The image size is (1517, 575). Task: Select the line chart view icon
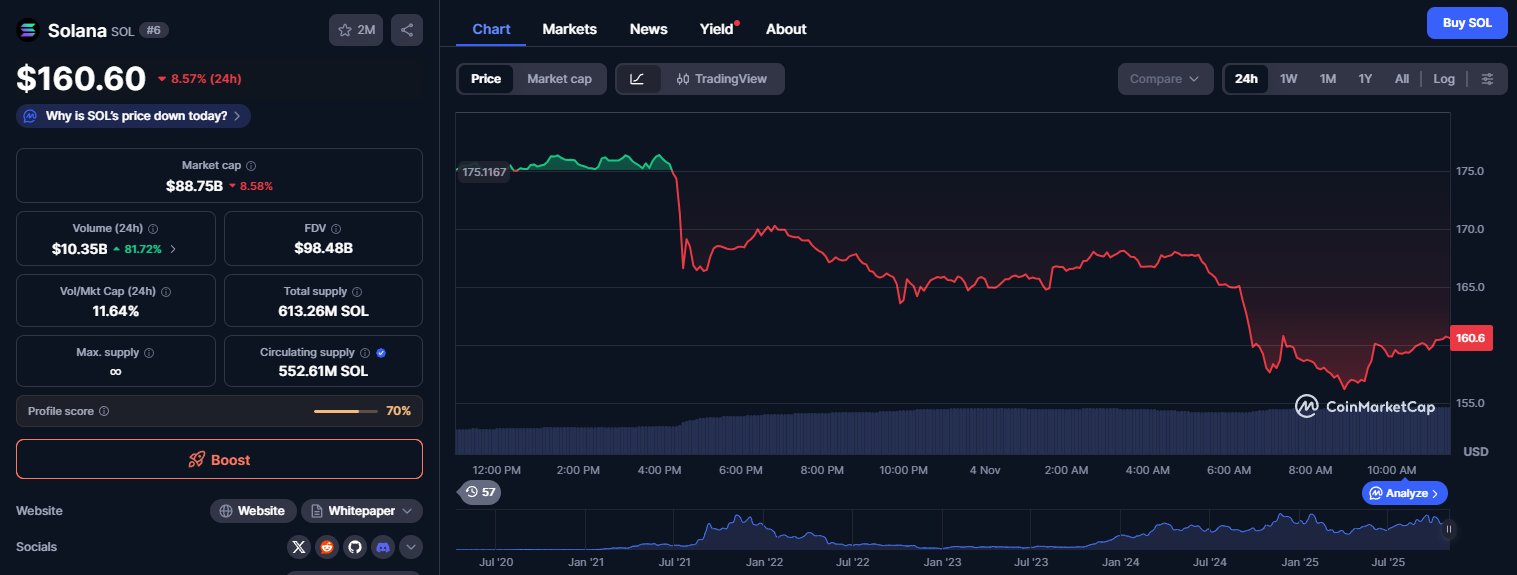click(x=638, y=79)
